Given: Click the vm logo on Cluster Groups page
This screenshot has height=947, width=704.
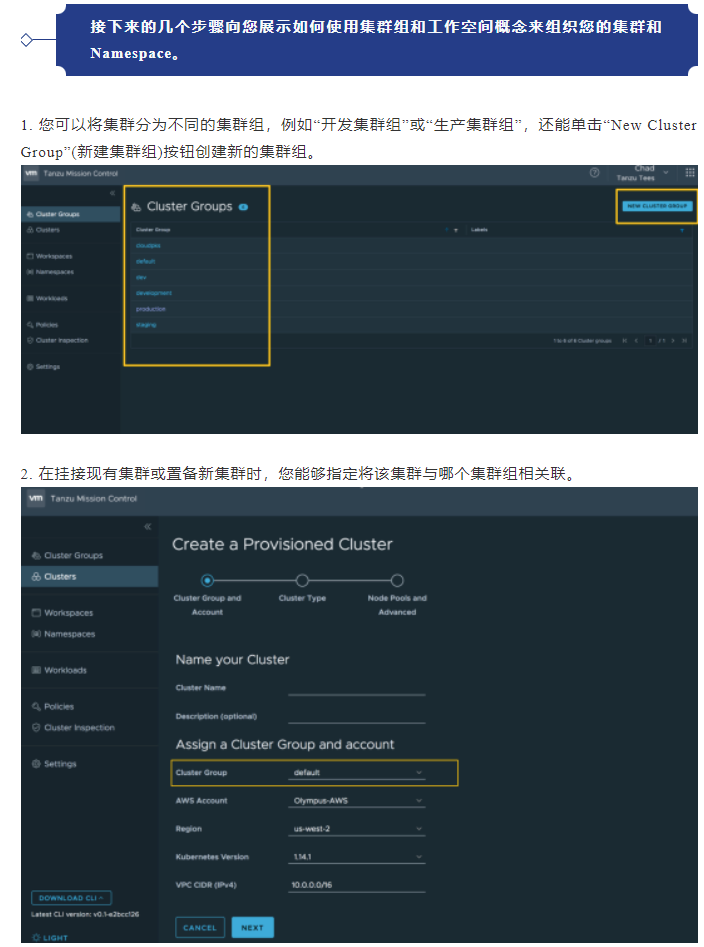Looking at the screenshot, I should click(x=31, y=173).
